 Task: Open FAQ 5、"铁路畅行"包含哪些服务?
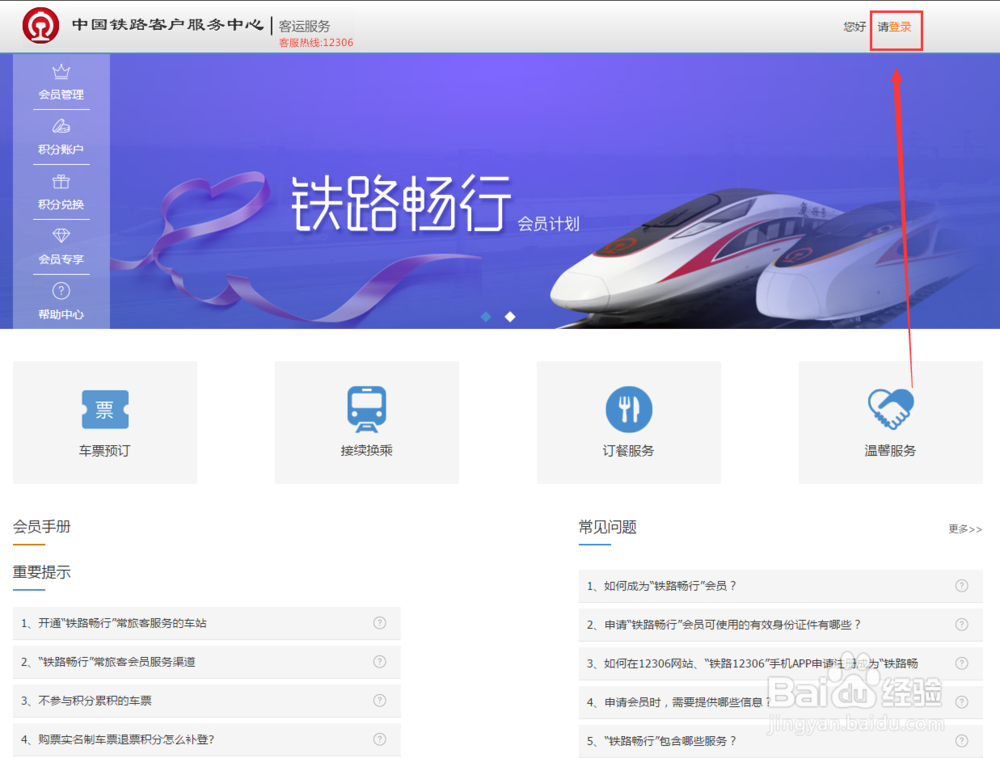[x=781, y=741]
